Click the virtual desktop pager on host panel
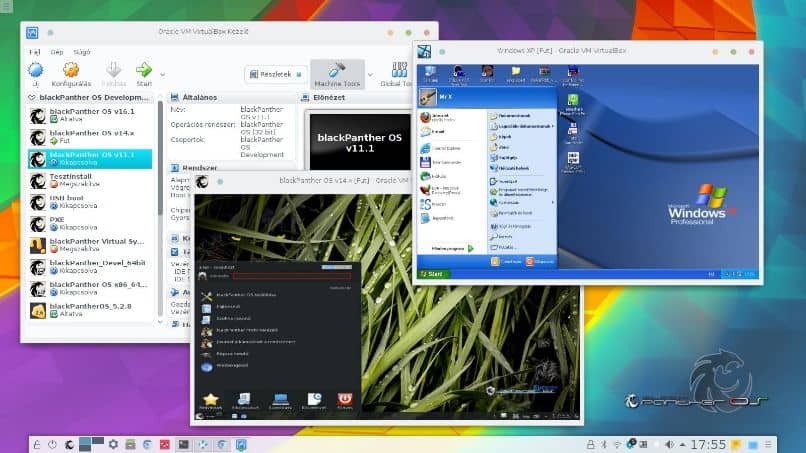The image size is (806, 453). (x=91, y=444)
